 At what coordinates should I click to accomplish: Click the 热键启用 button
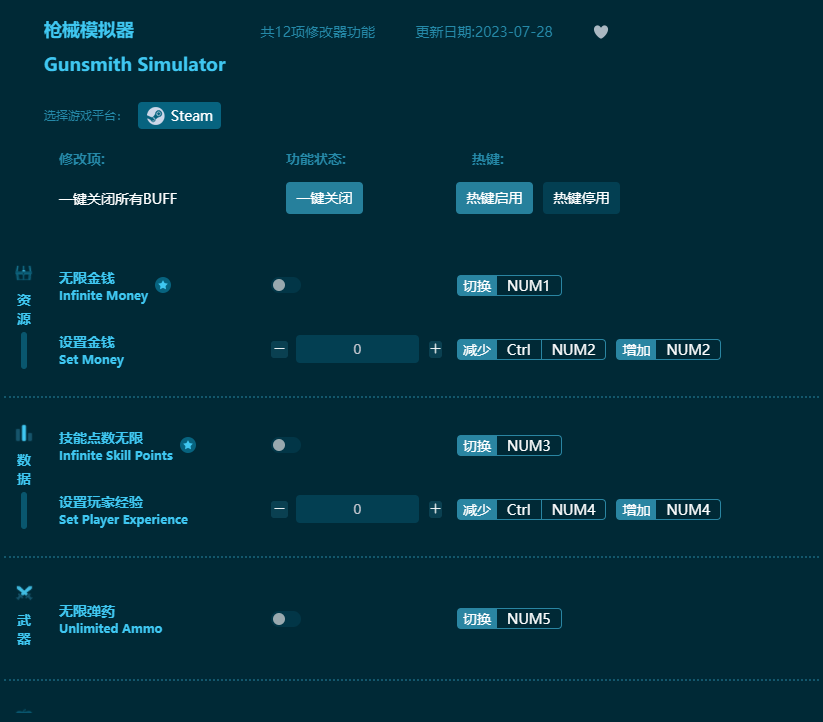pyautogui.click(x=494, y=198)
